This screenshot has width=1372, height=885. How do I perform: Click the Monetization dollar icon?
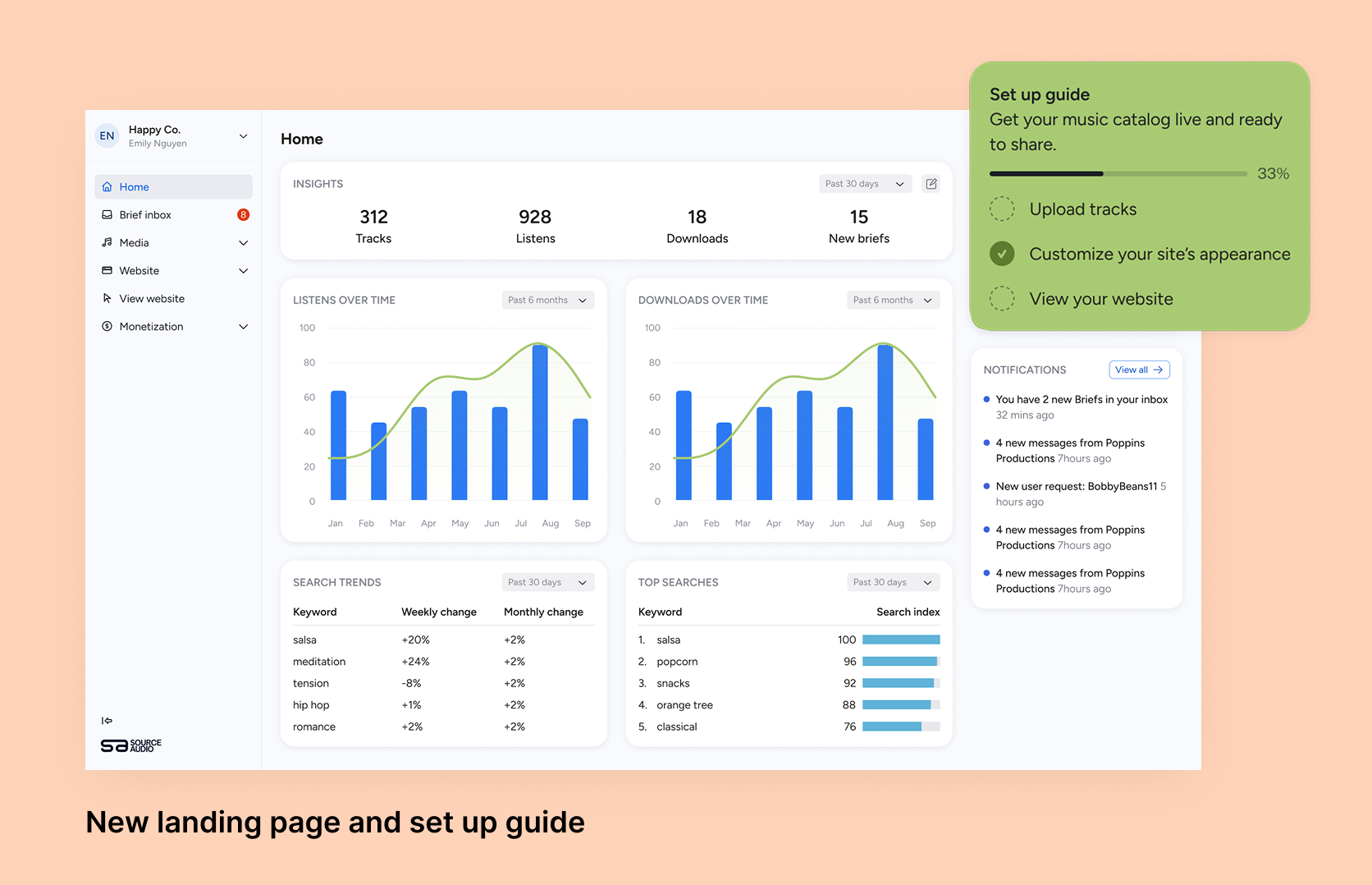(107, 327)
